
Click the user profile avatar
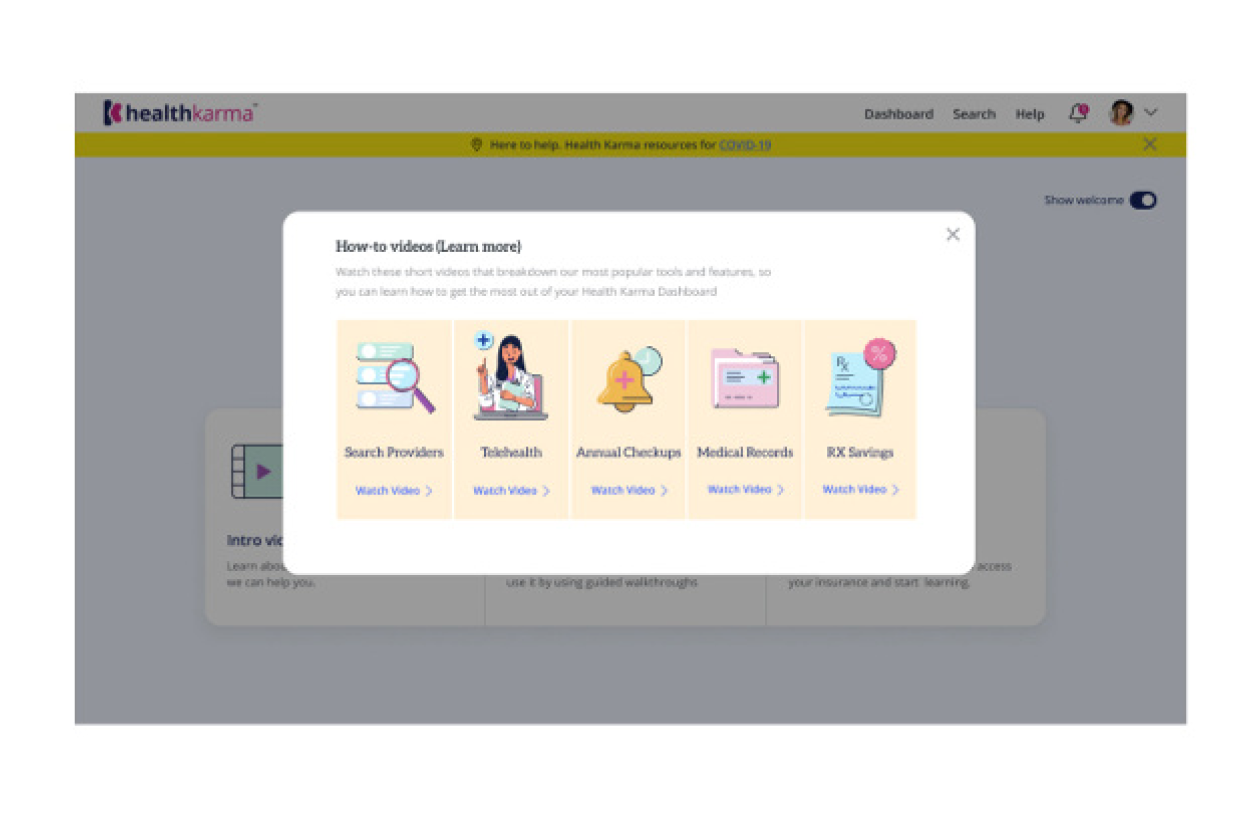pos(1121,113)
